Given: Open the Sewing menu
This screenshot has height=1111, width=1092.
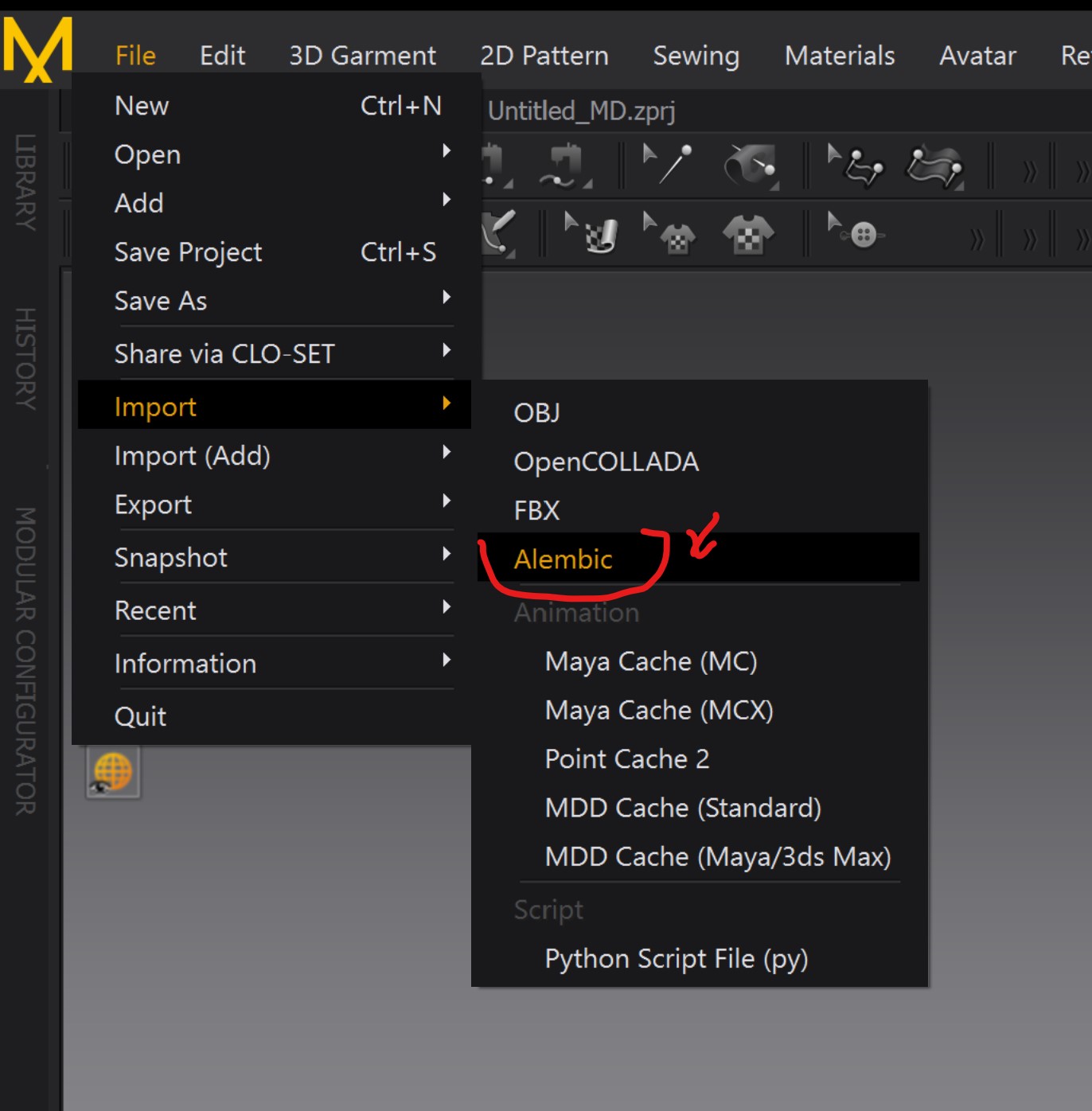Looking at the screenshot, I should [x=696, y=56].
